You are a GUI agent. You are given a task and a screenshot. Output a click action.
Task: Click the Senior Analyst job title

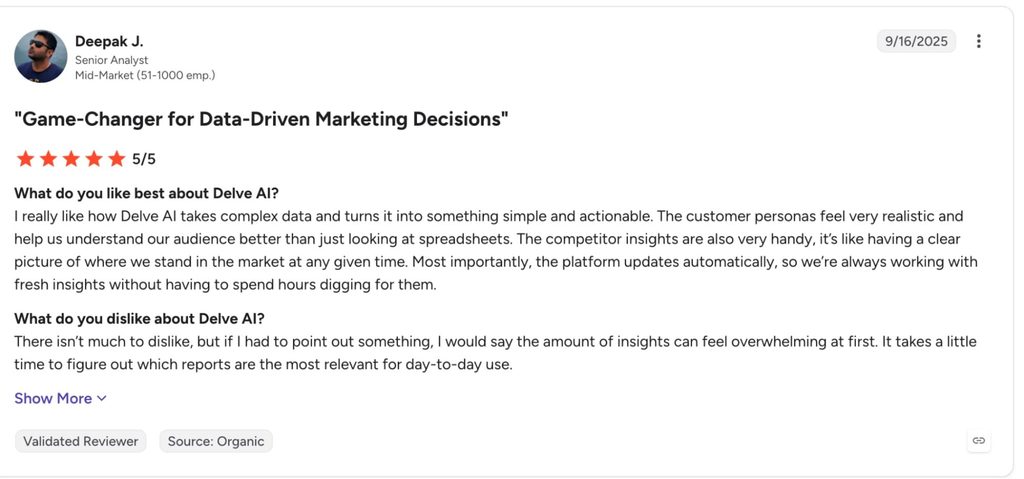112,60
